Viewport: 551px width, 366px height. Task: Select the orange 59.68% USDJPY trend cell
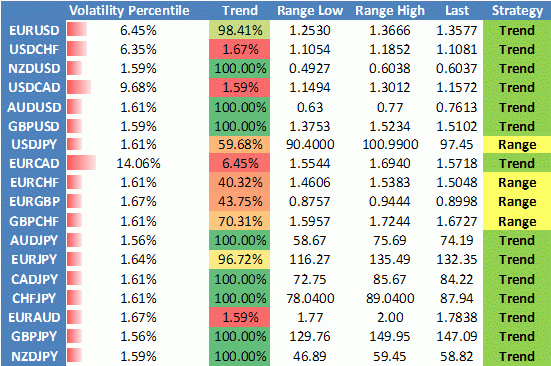pos(240,144)
